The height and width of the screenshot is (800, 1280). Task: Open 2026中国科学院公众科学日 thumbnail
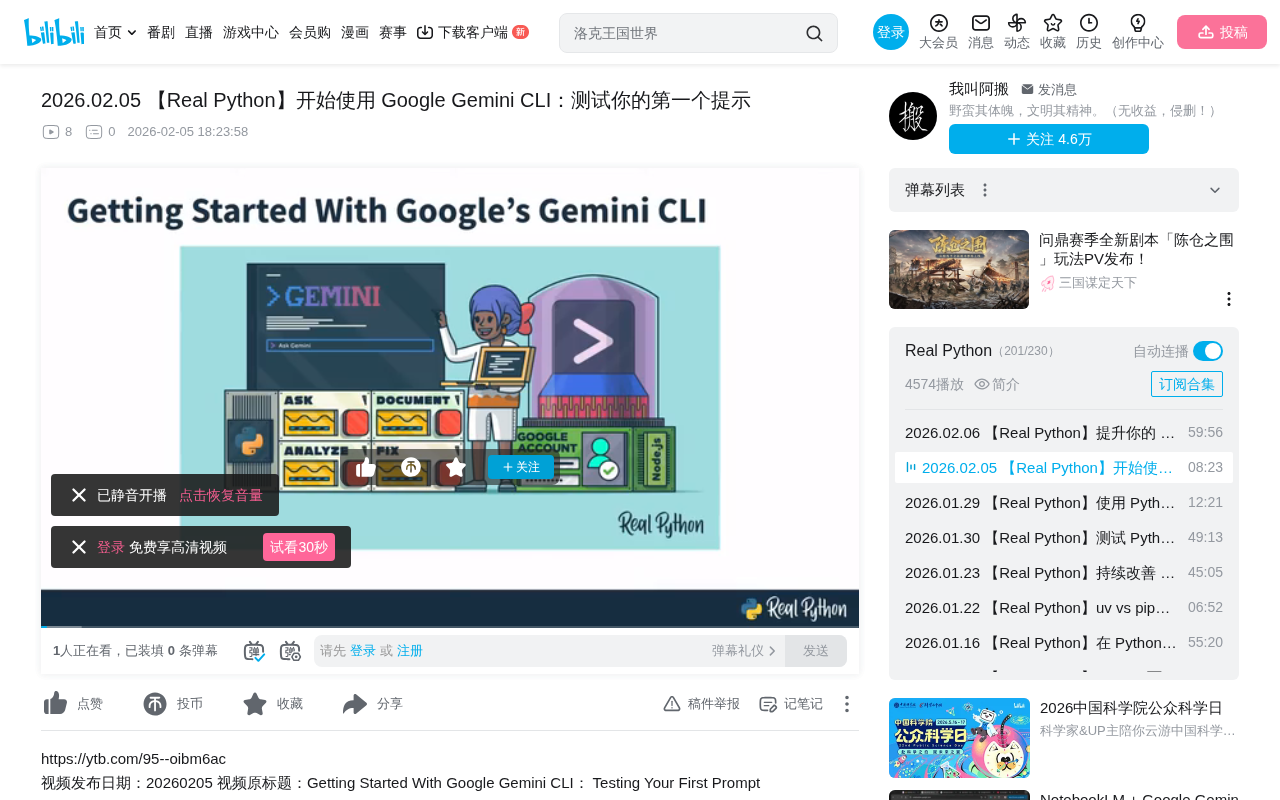pyautogui.click(x=959, y=738)
